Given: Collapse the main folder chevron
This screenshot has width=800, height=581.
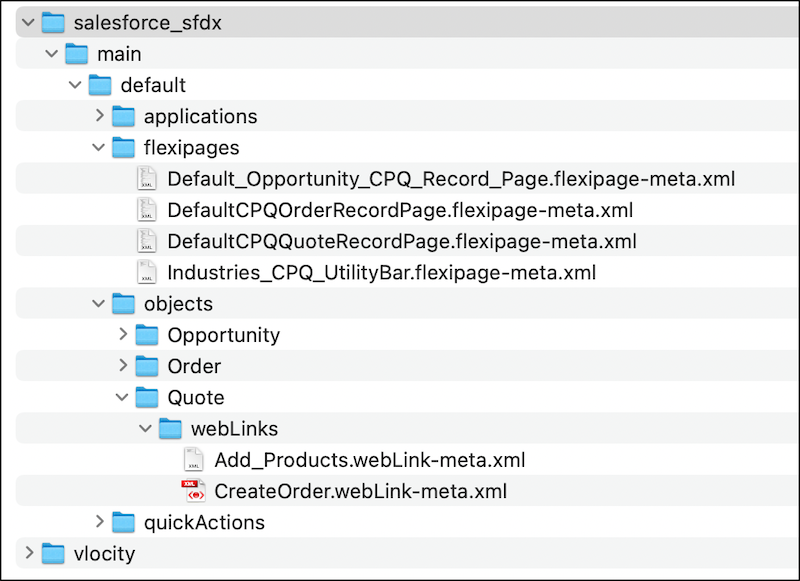Looking at the screenshot, I should pyautogui.click(x=52, y=54).
